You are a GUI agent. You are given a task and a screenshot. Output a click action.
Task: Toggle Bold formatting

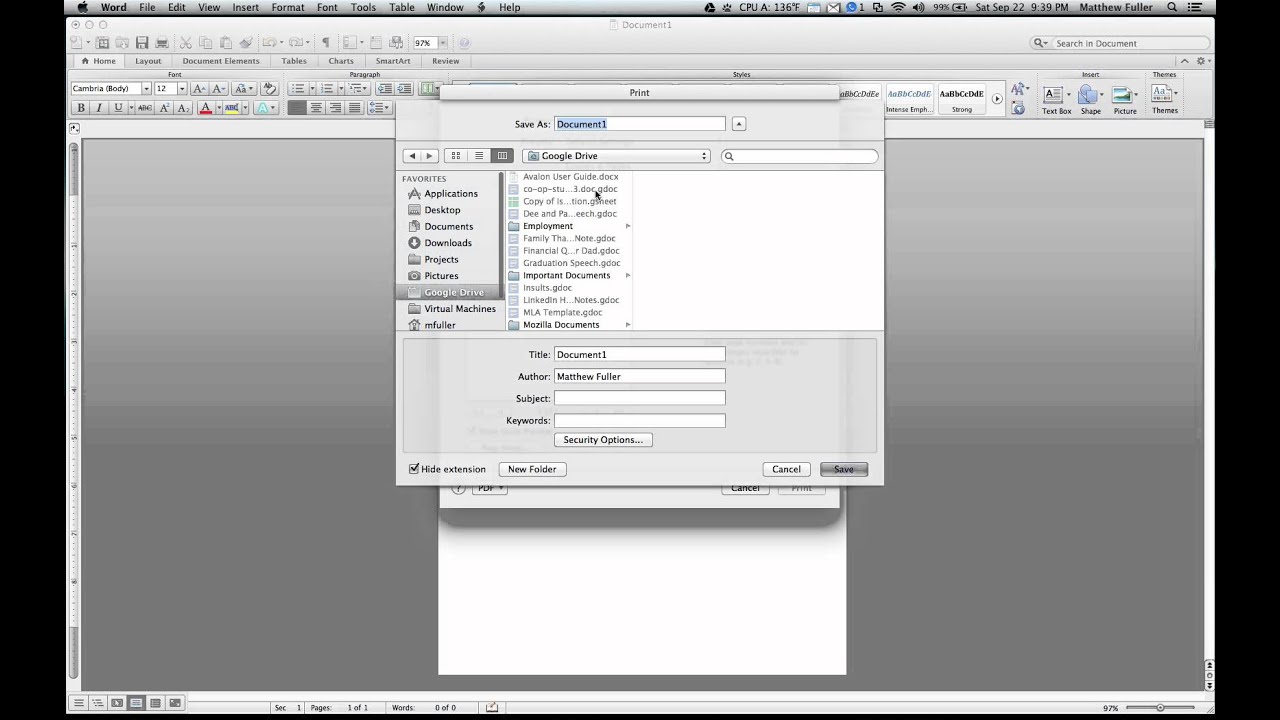point(81,108)
